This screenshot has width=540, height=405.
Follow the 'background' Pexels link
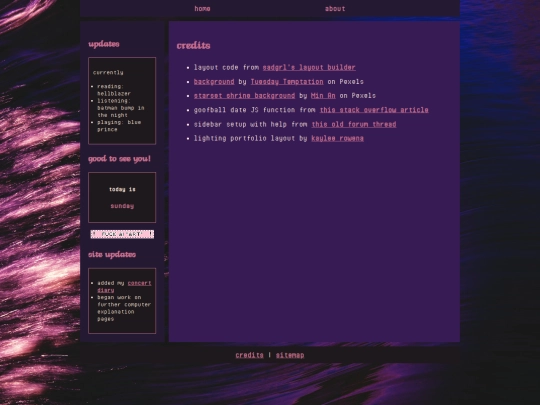coord(214,82)
